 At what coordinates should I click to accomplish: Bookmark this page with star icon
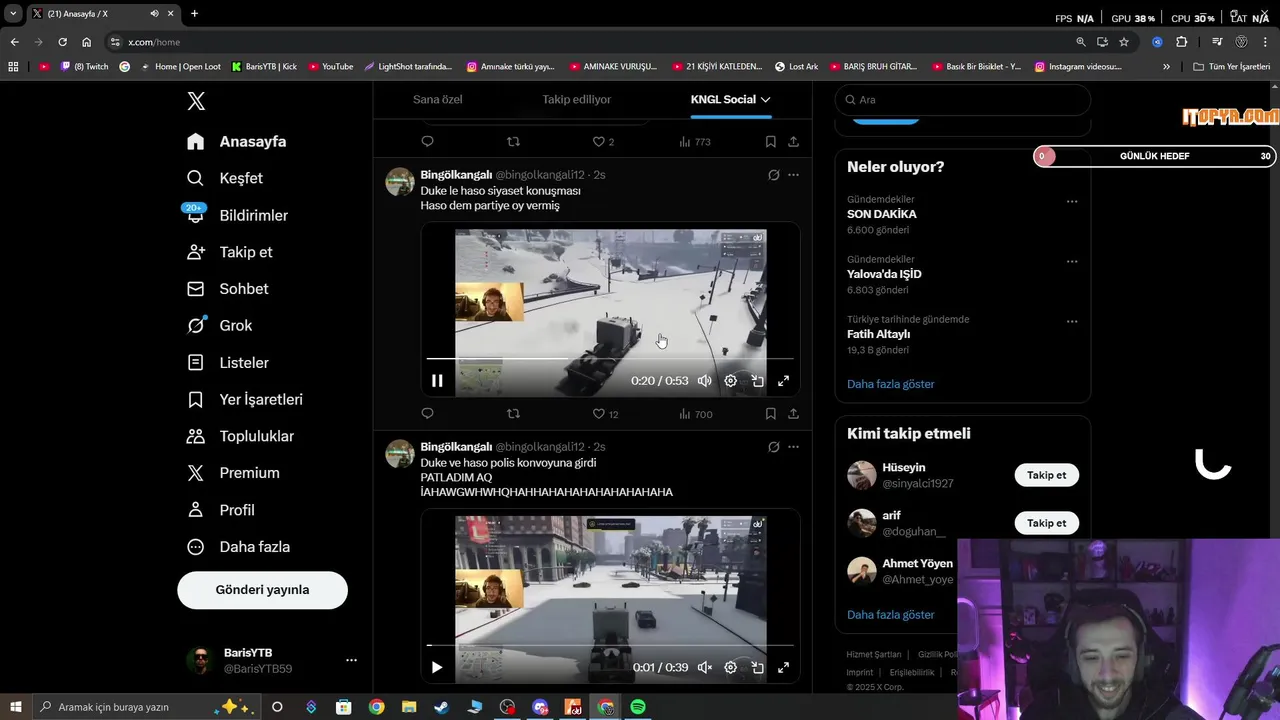[x=1124, y=42]
